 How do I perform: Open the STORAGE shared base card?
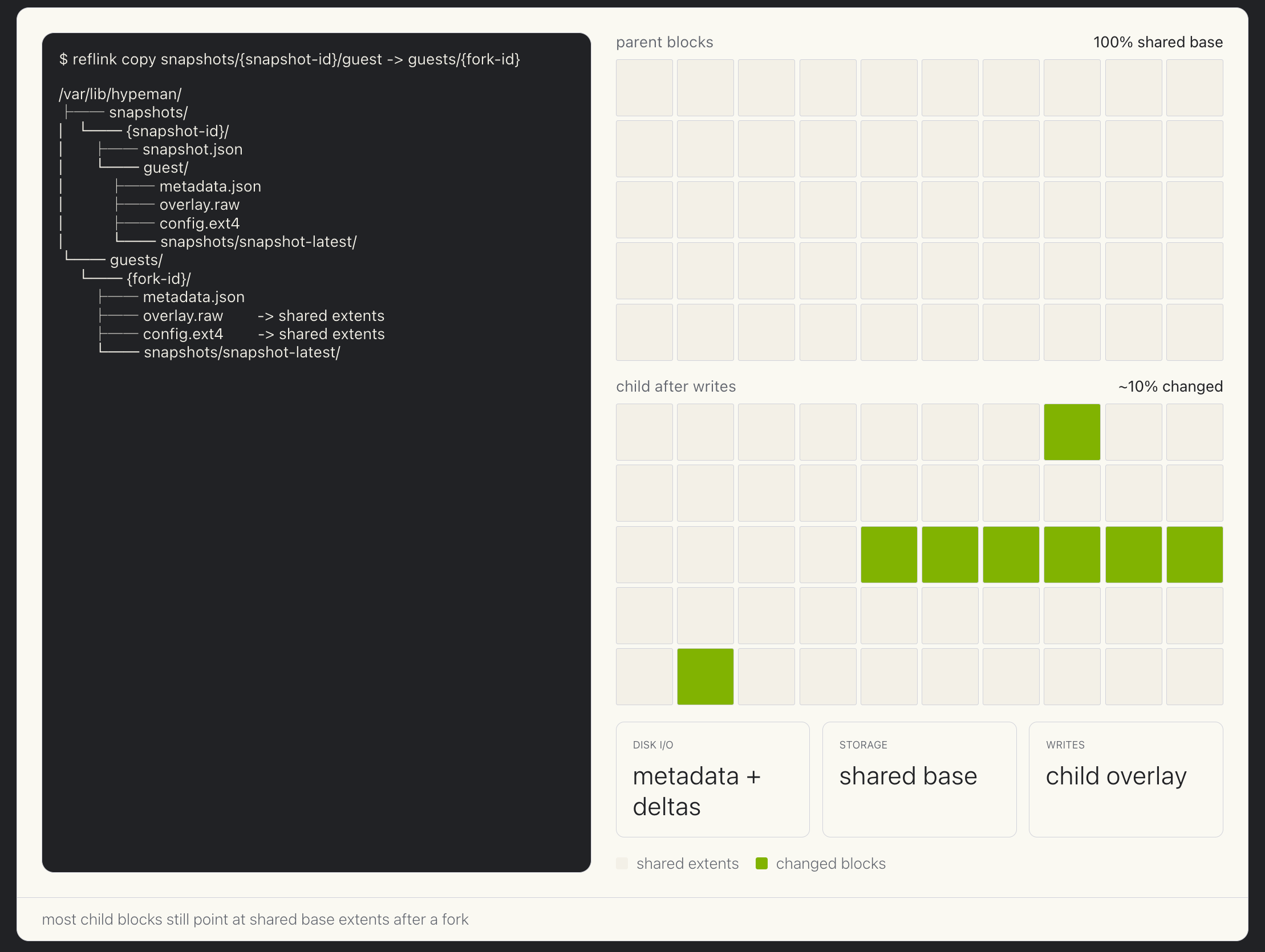[x=919, y=779]
